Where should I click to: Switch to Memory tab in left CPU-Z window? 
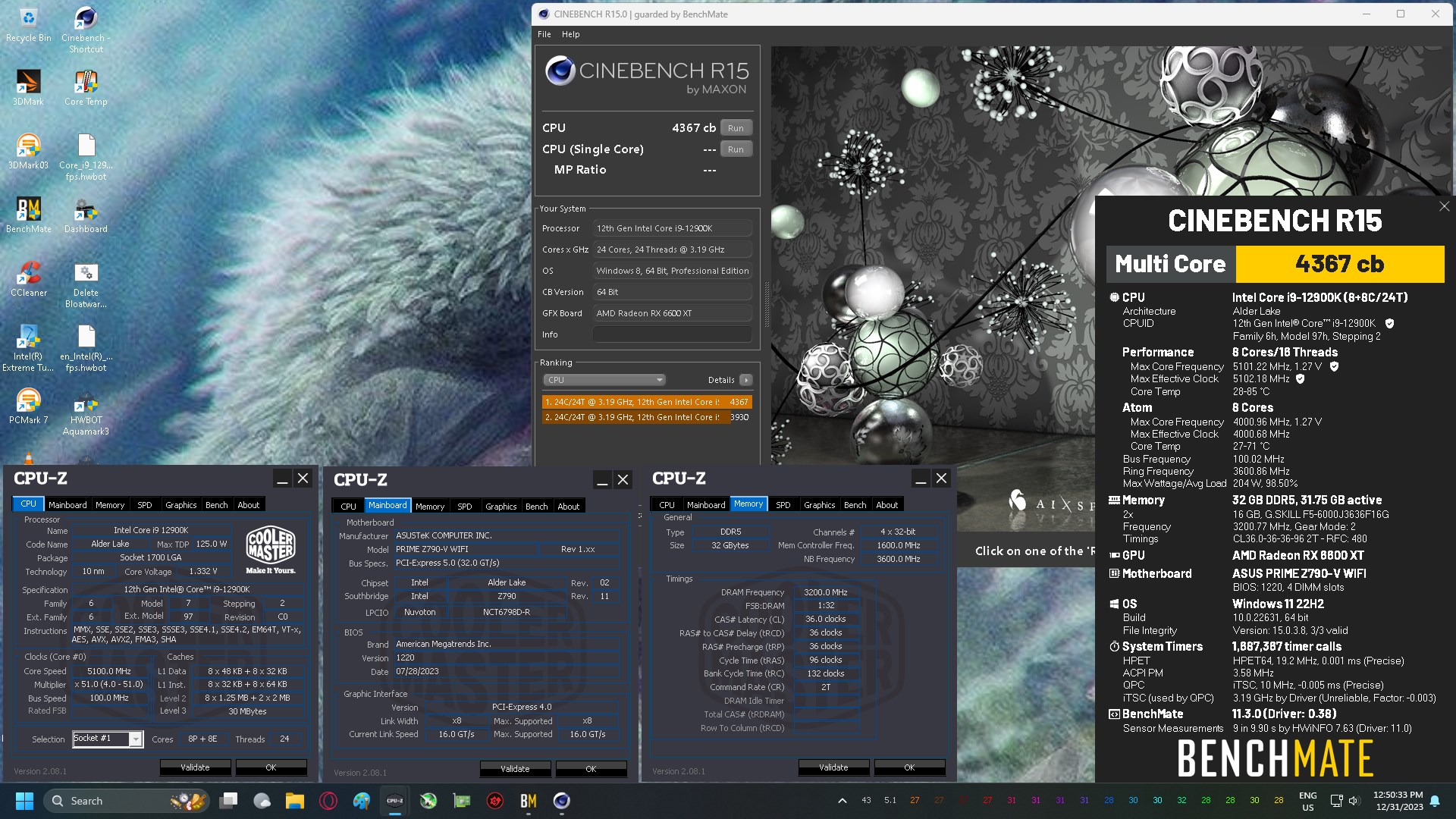(x=110, y=505)
